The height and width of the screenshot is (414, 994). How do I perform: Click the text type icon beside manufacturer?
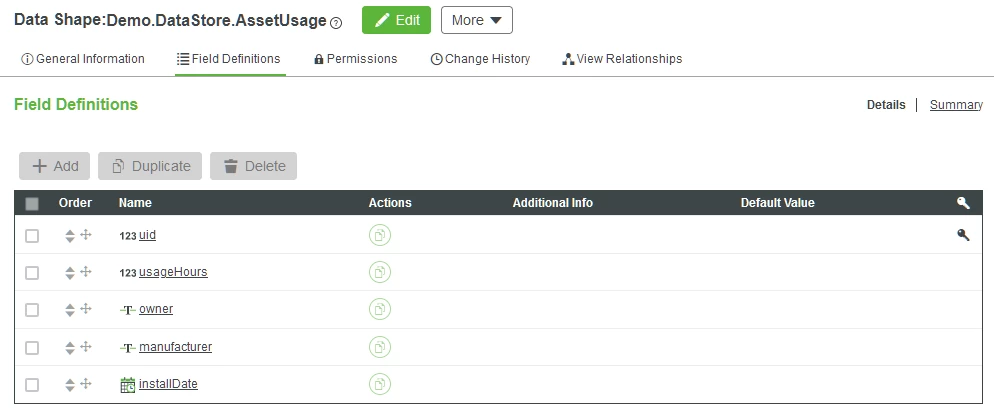[127, 348]
